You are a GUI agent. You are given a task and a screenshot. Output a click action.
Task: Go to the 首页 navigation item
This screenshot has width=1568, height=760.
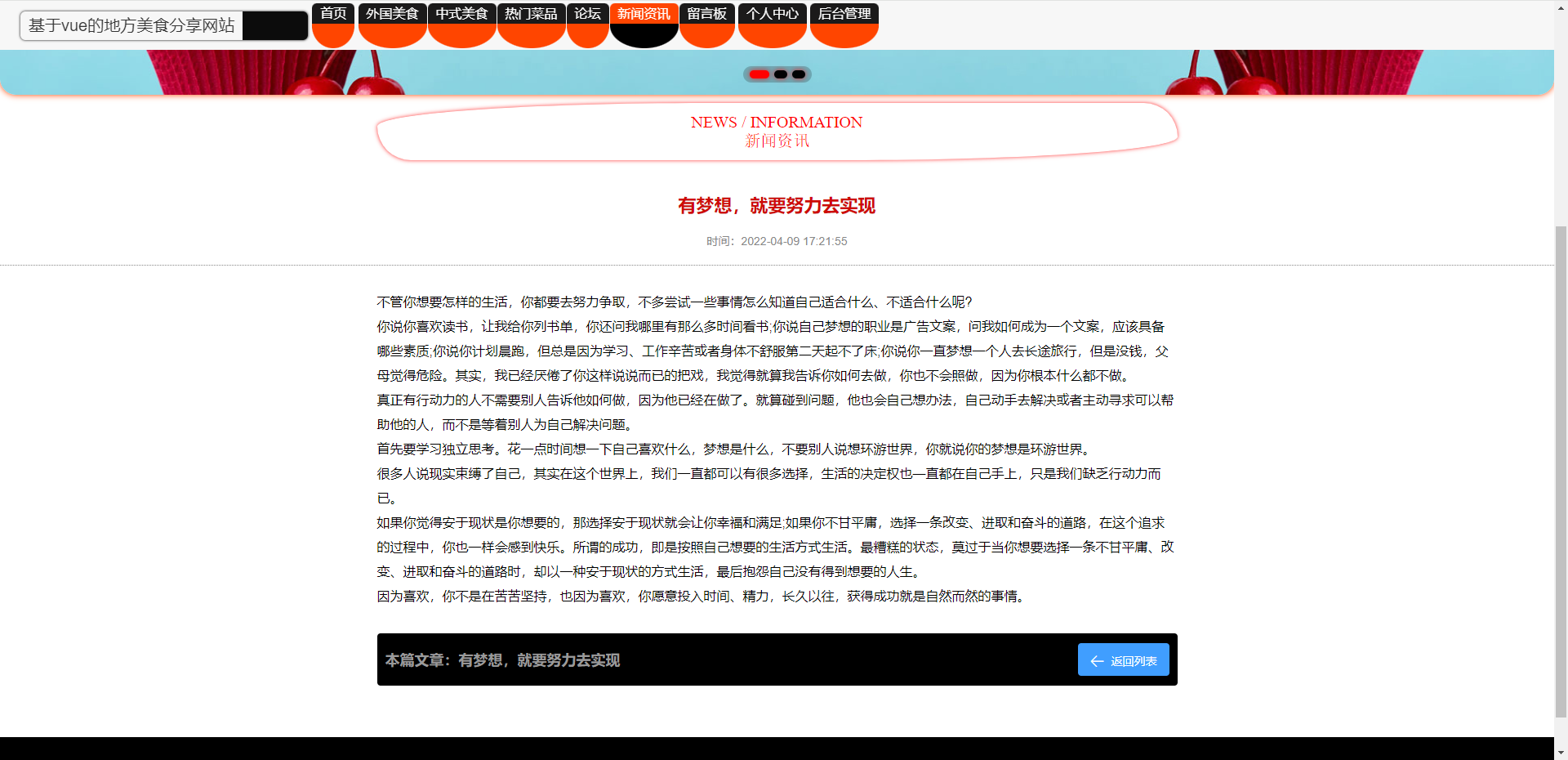(333, 15)
